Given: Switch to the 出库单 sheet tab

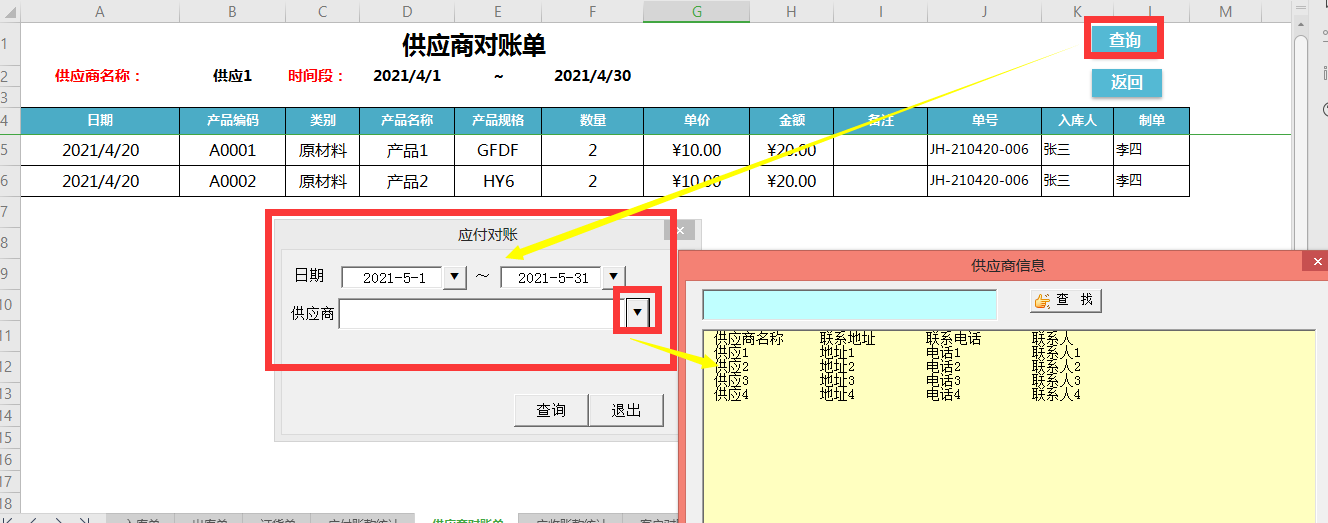Looking at the screenshot, I should pyautogui.click(x=209, y=520).
